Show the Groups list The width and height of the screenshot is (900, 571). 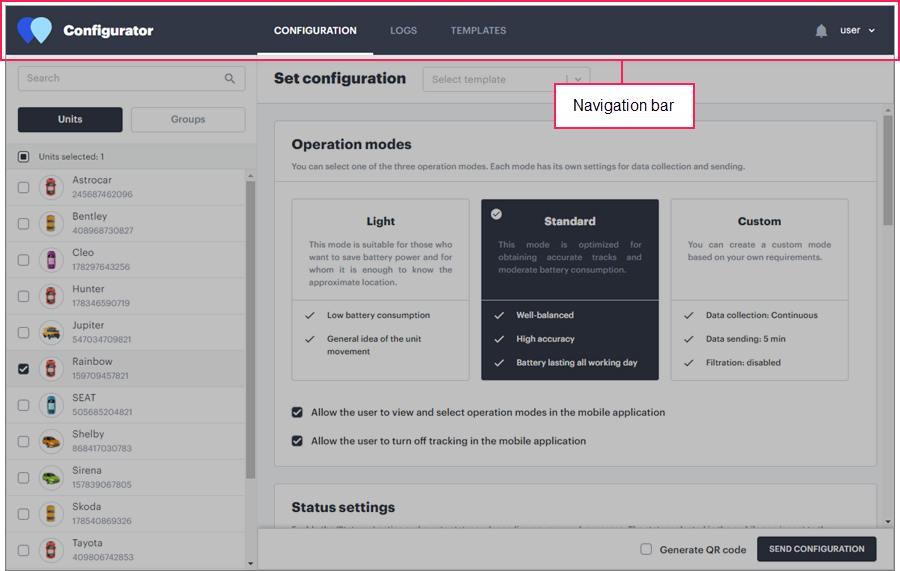[x=188, y=119]
